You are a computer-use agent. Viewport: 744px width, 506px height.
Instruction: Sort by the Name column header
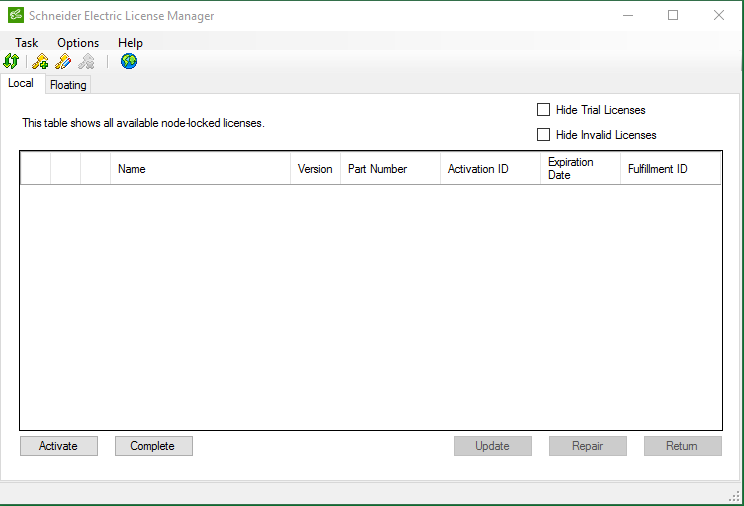pyautogui.click(x=200, y=169)
